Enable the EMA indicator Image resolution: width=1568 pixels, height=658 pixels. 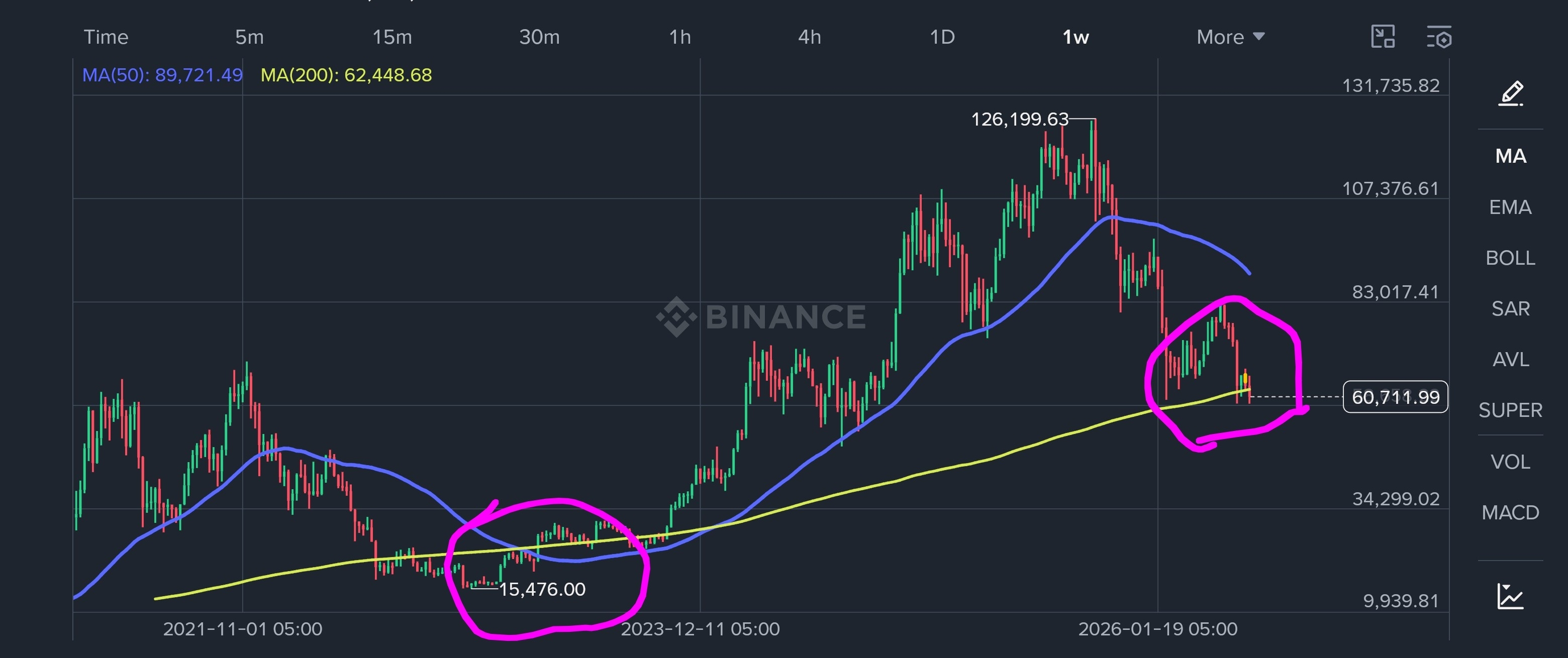click(x=1510, y=207)
